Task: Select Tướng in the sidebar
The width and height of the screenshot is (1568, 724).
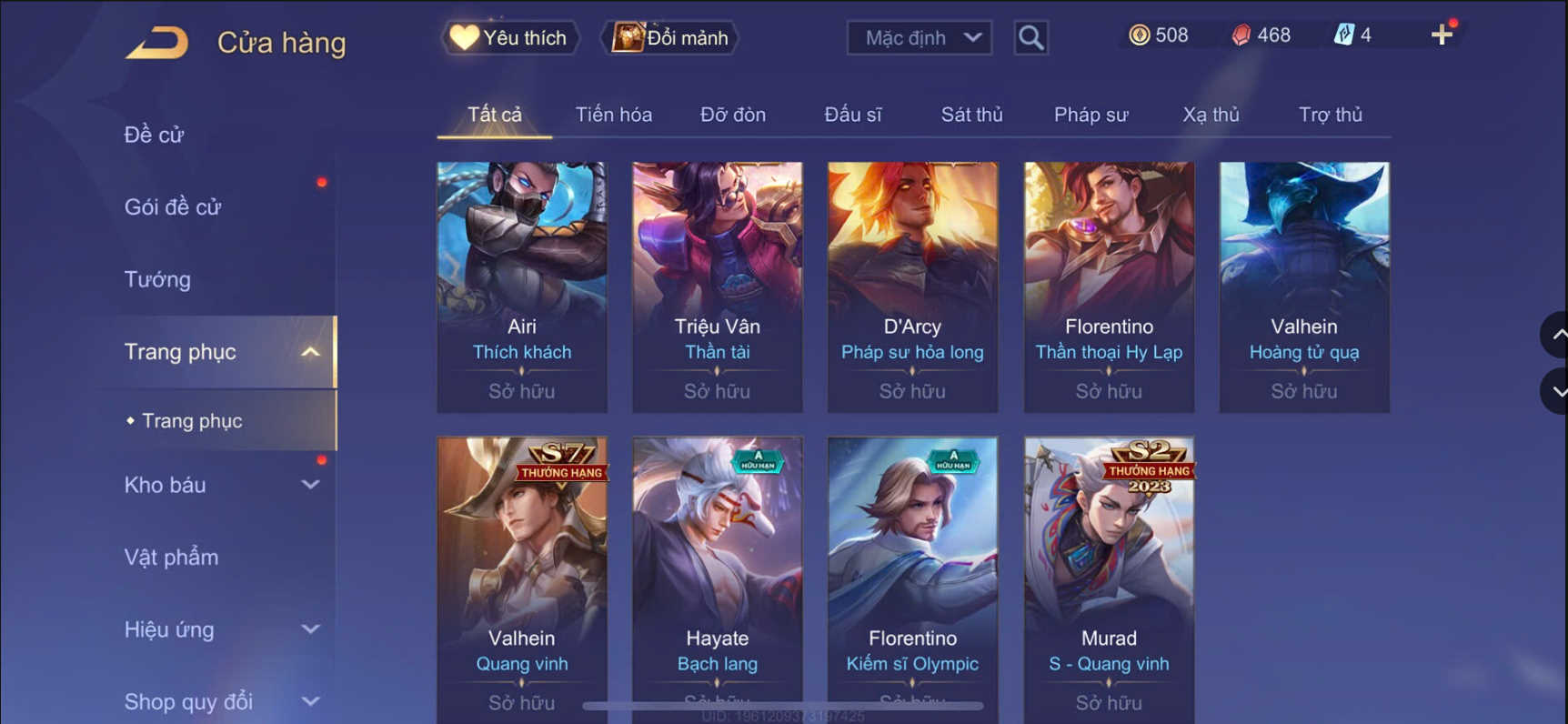Action: tap(157, 279)
